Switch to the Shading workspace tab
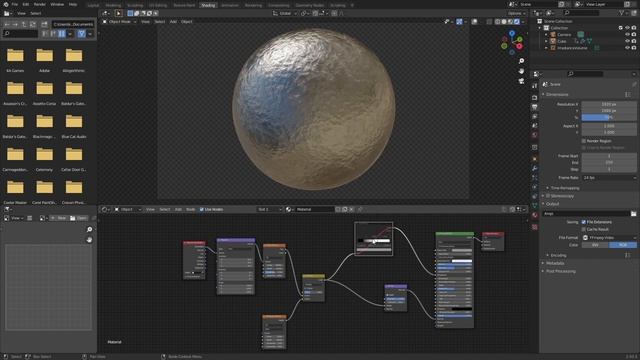 tap(208, 5)
